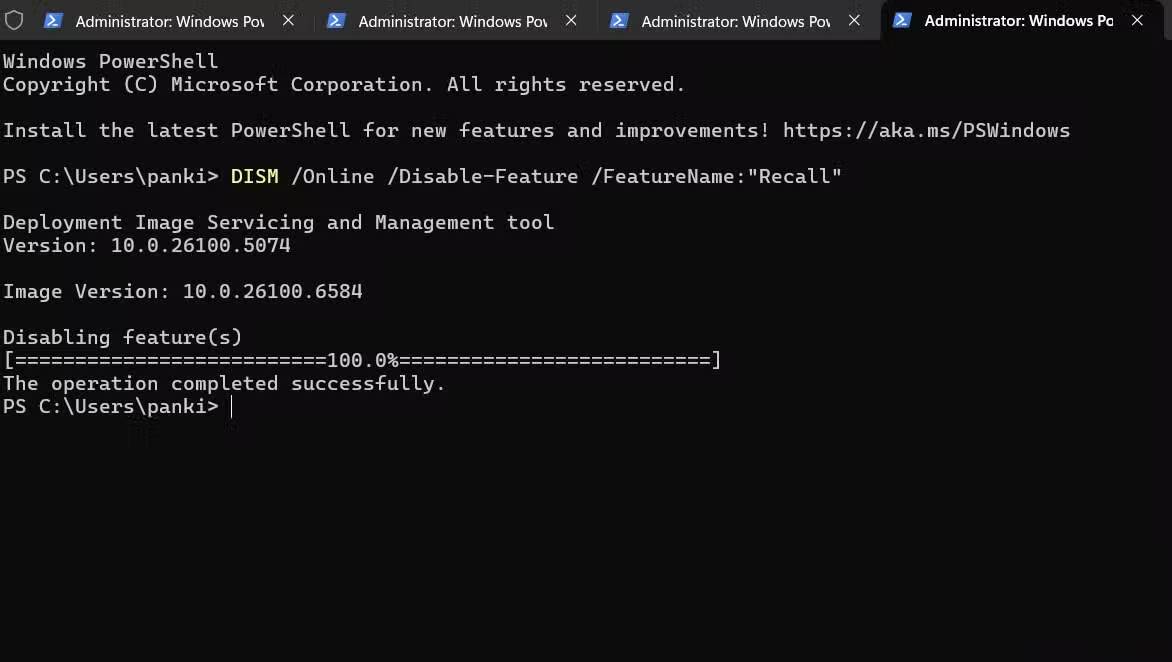
Task: Place cursor at the active command prompt
Action: 232,406
